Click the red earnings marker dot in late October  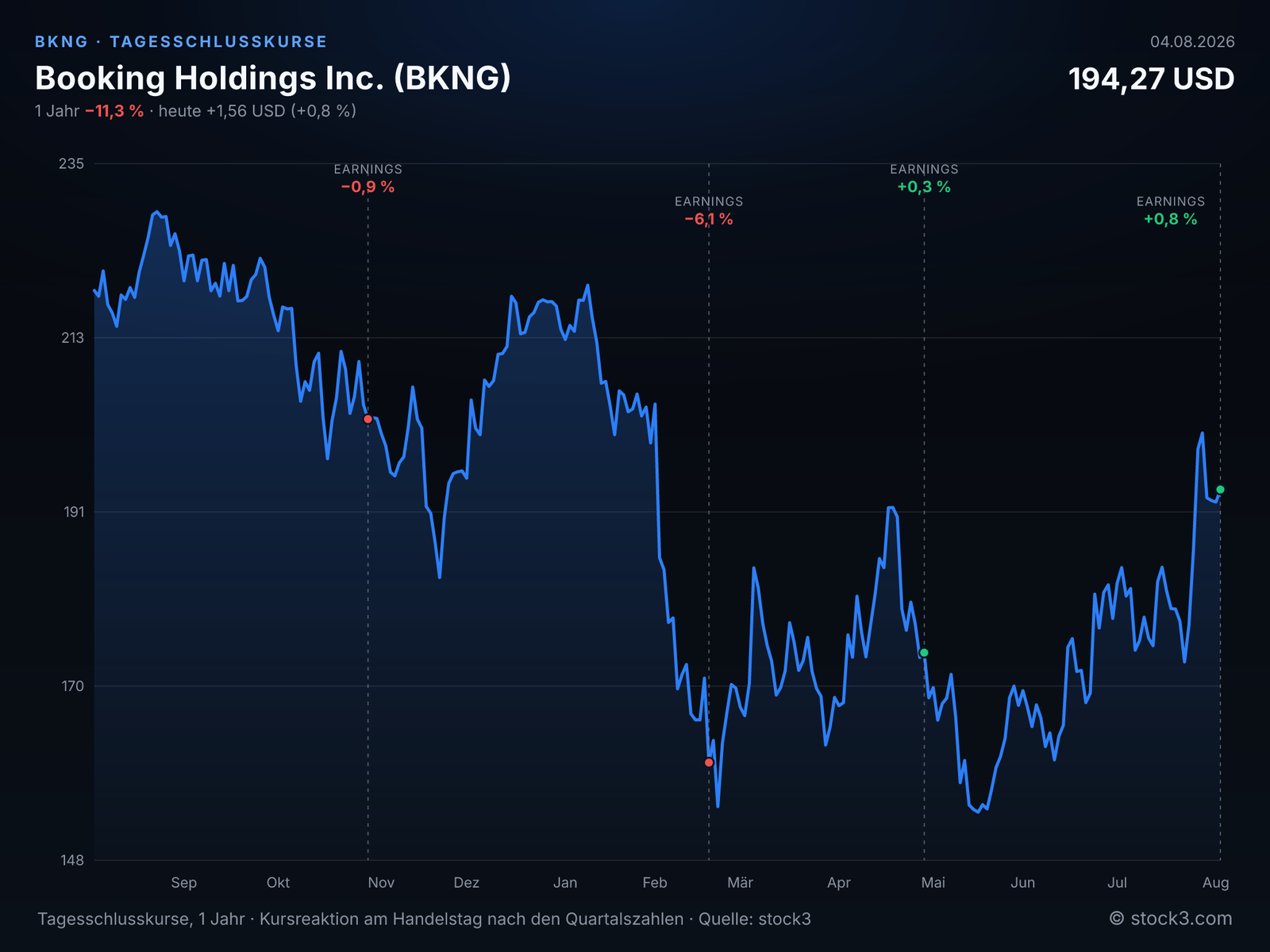tap(368, 419)
